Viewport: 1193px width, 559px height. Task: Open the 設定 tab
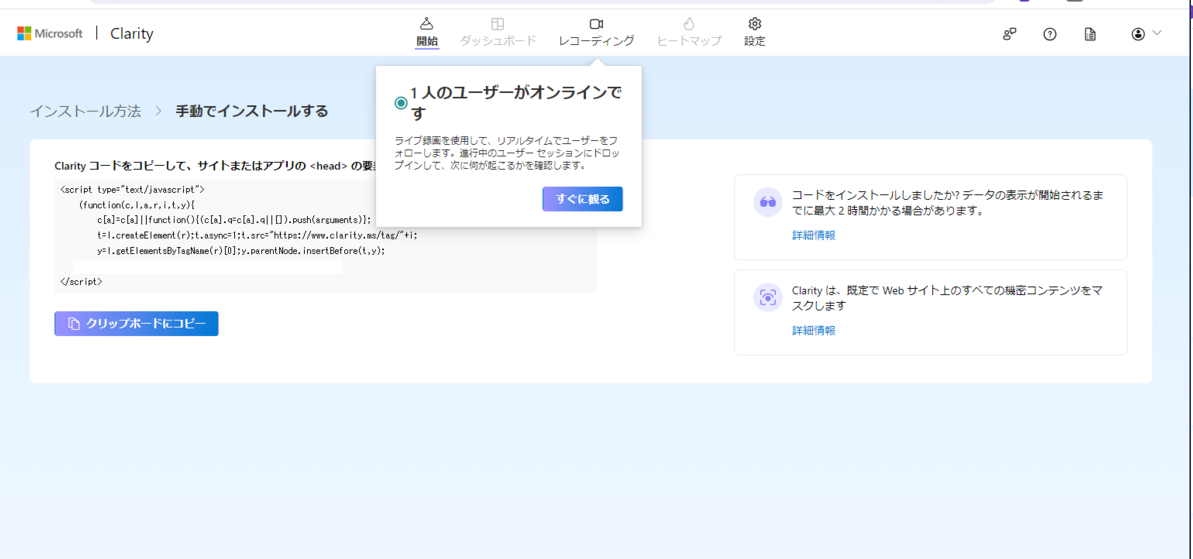coord(755,33)
